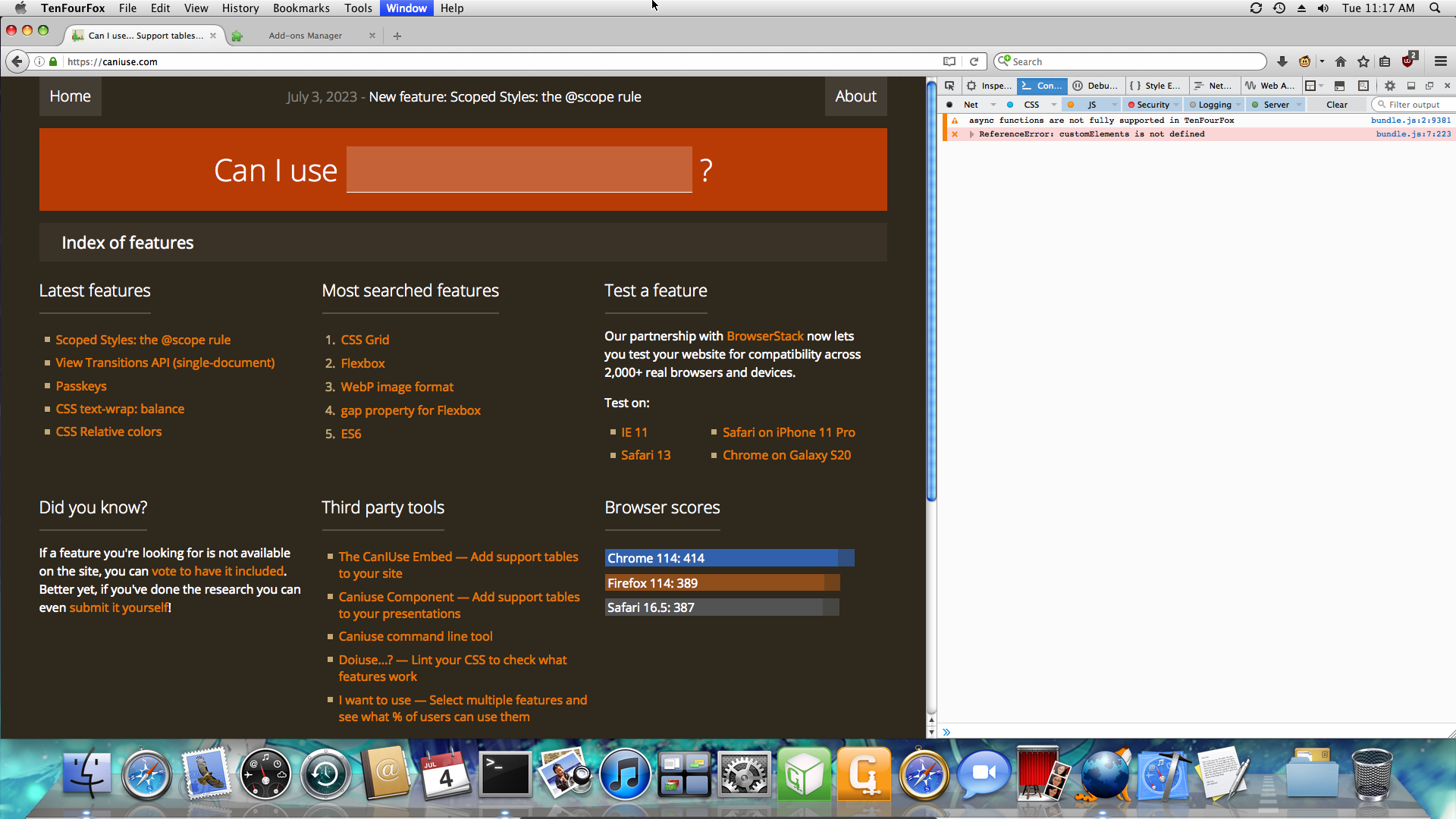Click the downloads arrow icon
Image resolution: width=1456 pixels, height=819 pixels.
tap(1282, 61)
